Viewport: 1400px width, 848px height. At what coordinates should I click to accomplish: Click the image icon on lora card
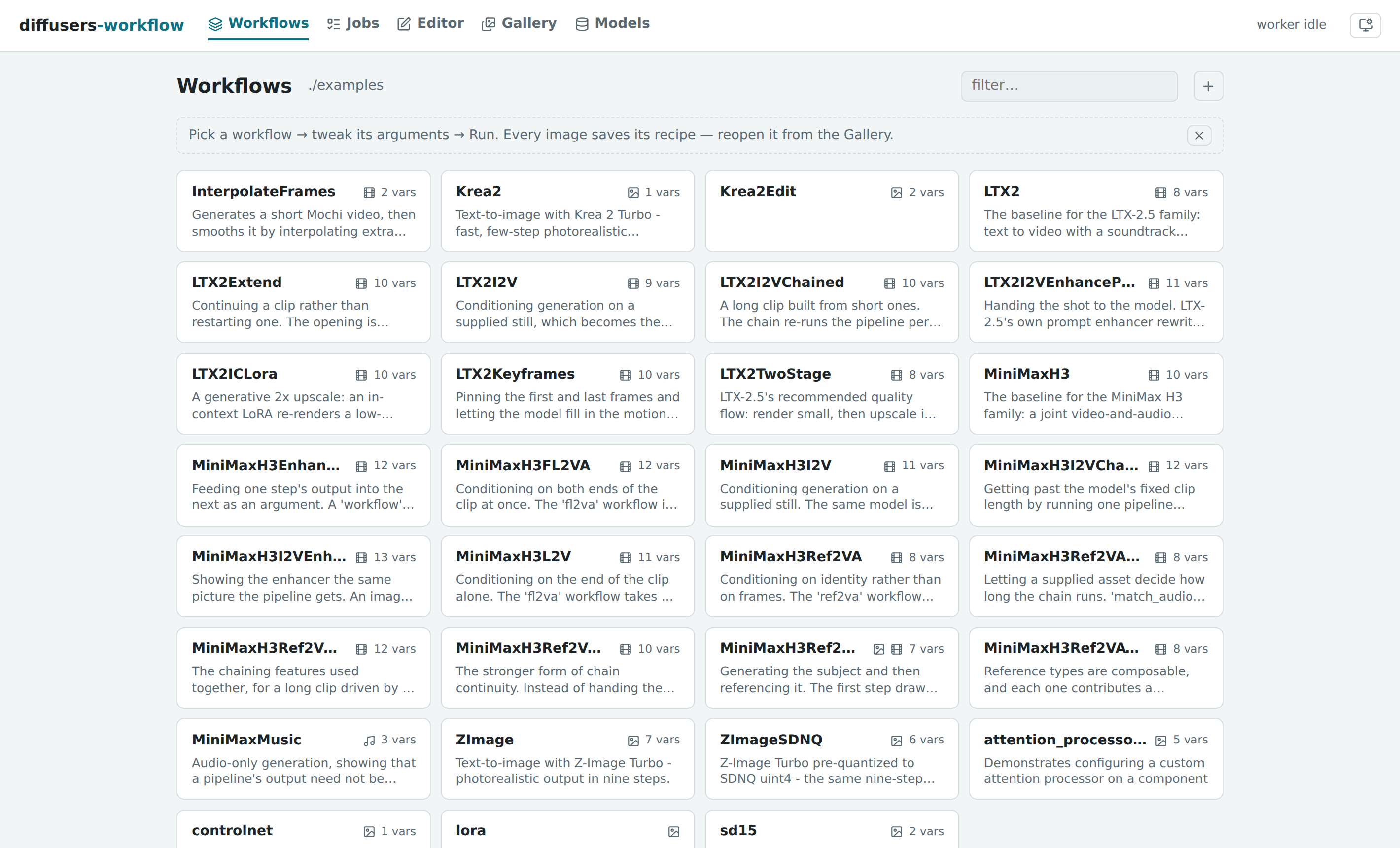point(674,832)
